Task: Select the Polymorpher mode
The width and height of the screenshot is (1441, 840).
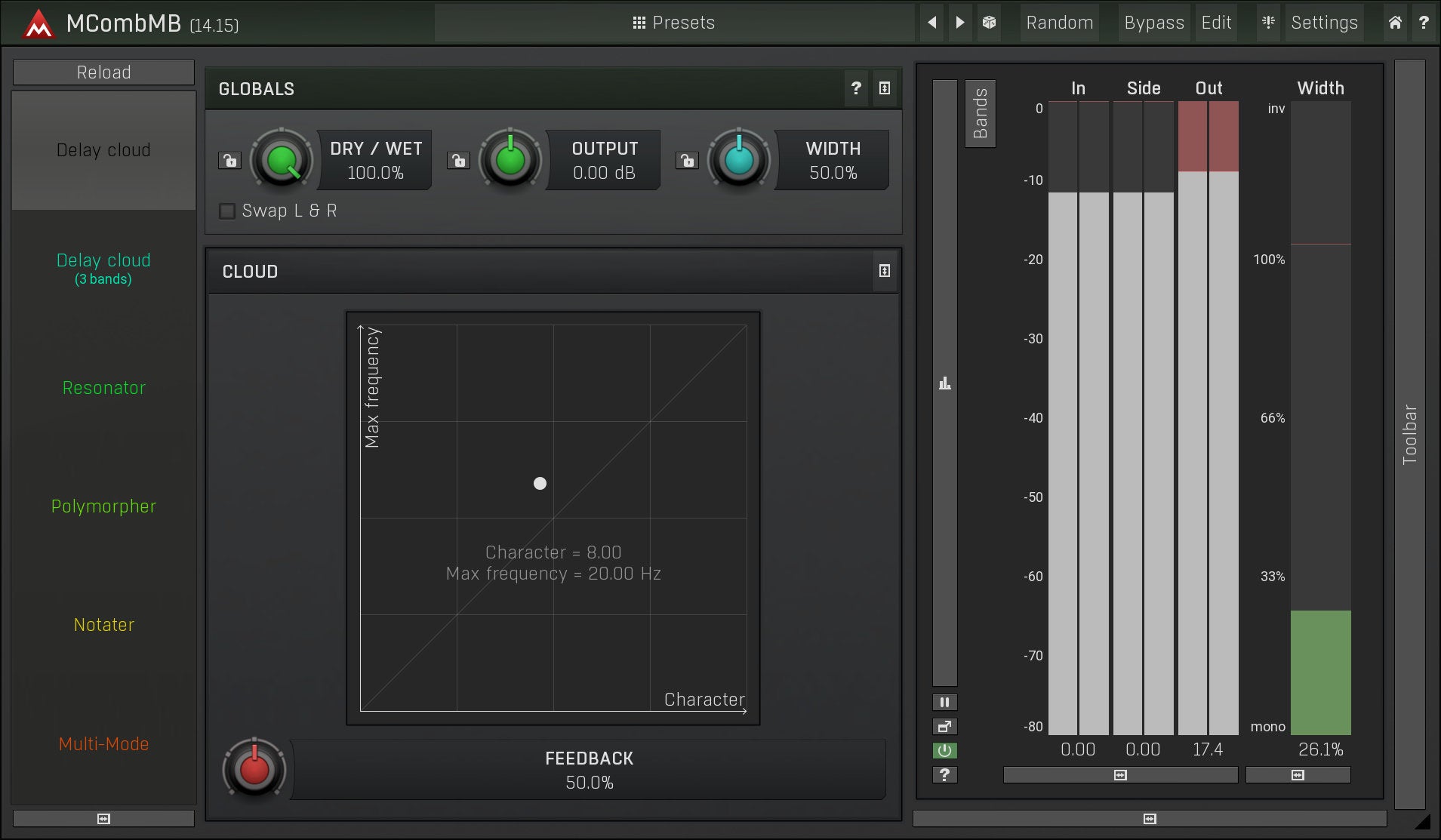Action: pos(104,506)
